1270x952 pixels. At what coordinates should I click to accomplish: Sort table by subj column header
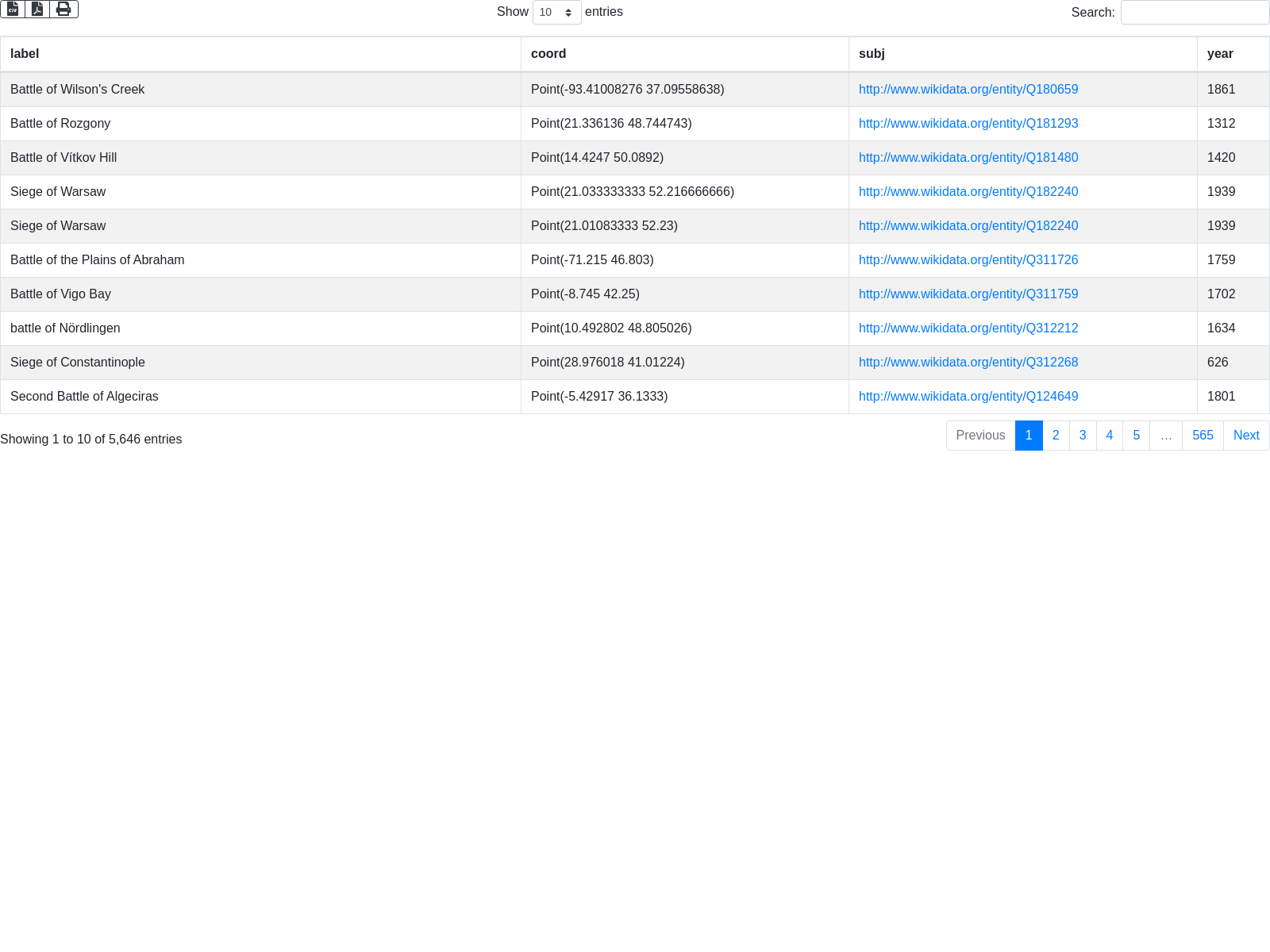[872, 54]
